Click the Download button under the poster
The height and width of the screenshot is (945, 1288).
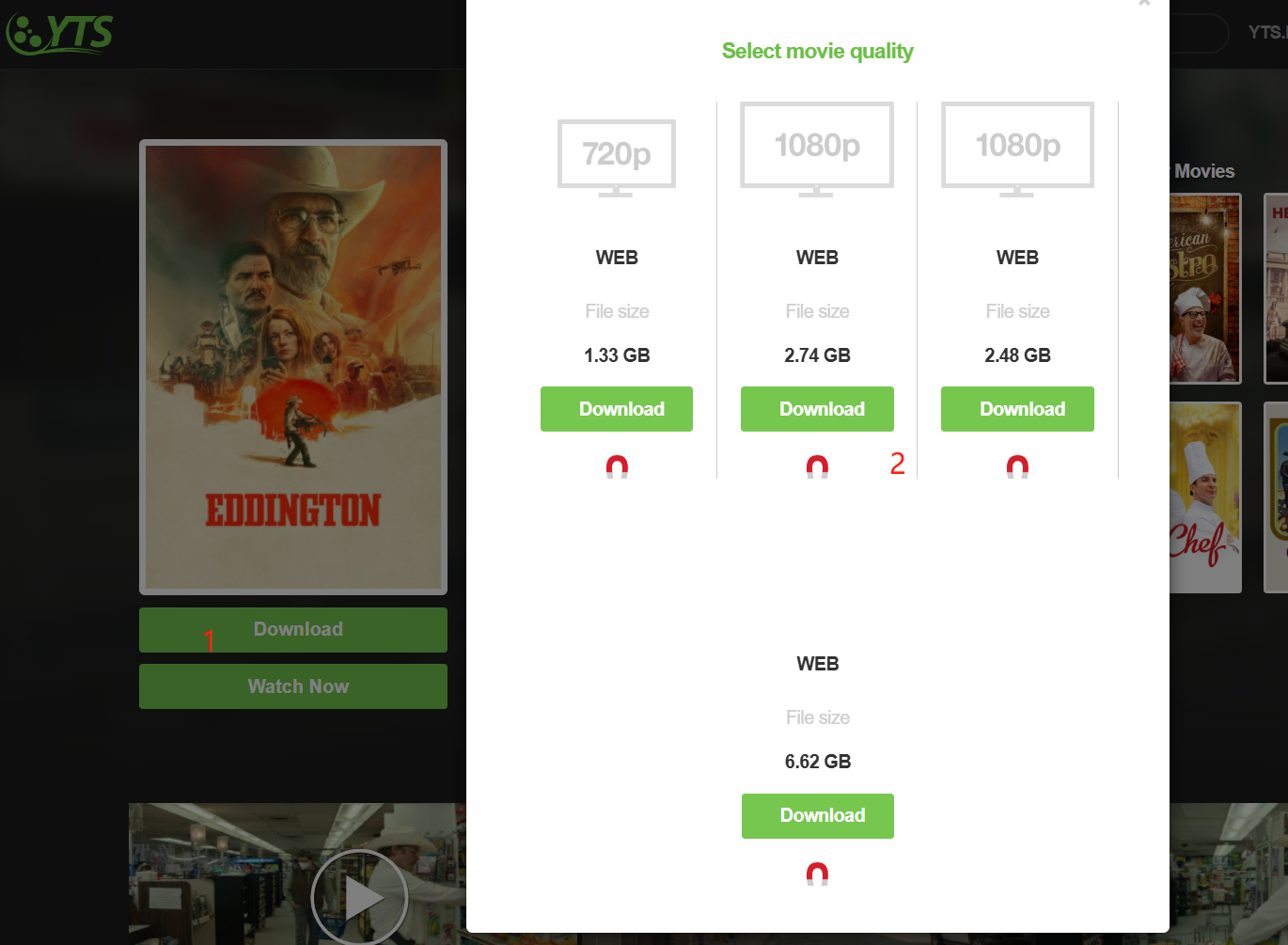tap(293, 630)
